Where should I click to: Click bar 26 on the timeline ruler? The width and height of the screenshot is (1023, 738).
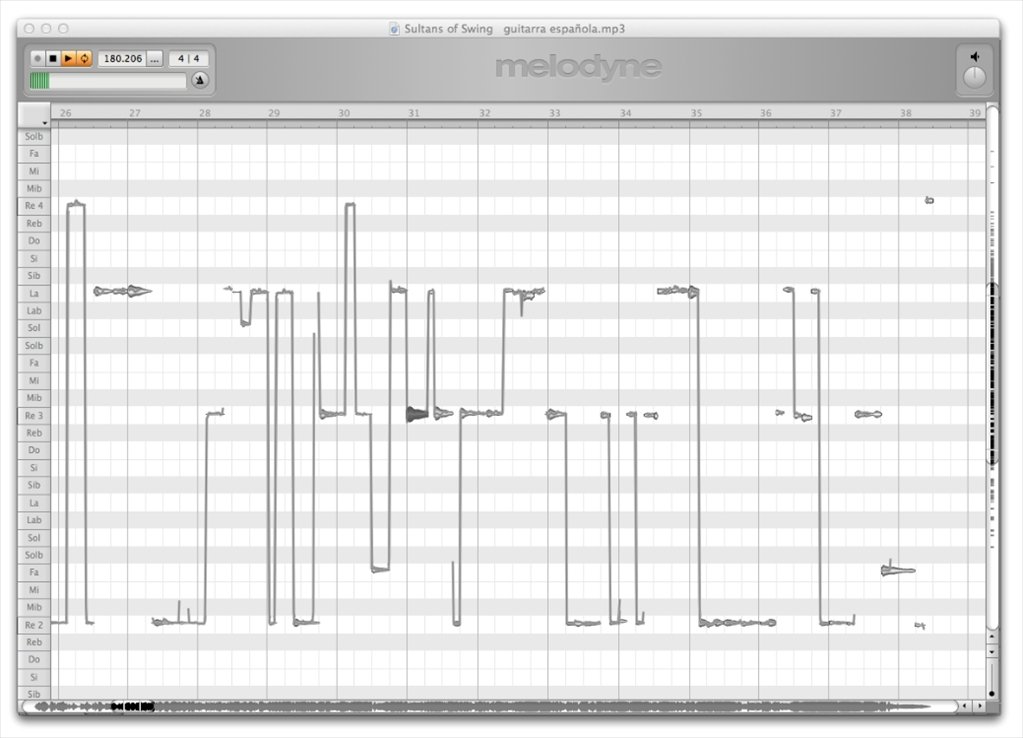(x=65, y=113)
